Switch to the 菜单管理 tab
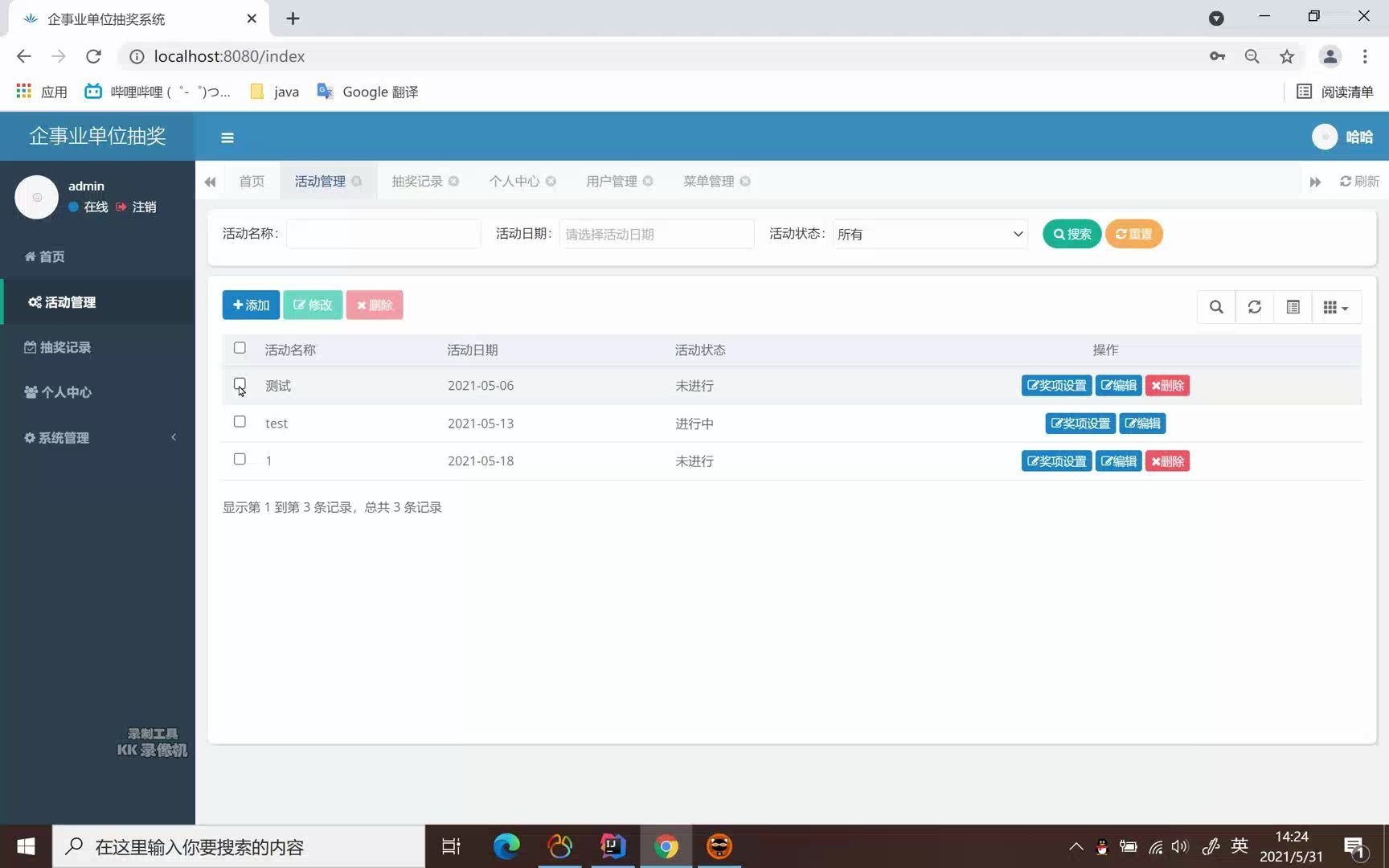The width and height of the screenshot is (1389, 868). [x=708, y=182]
